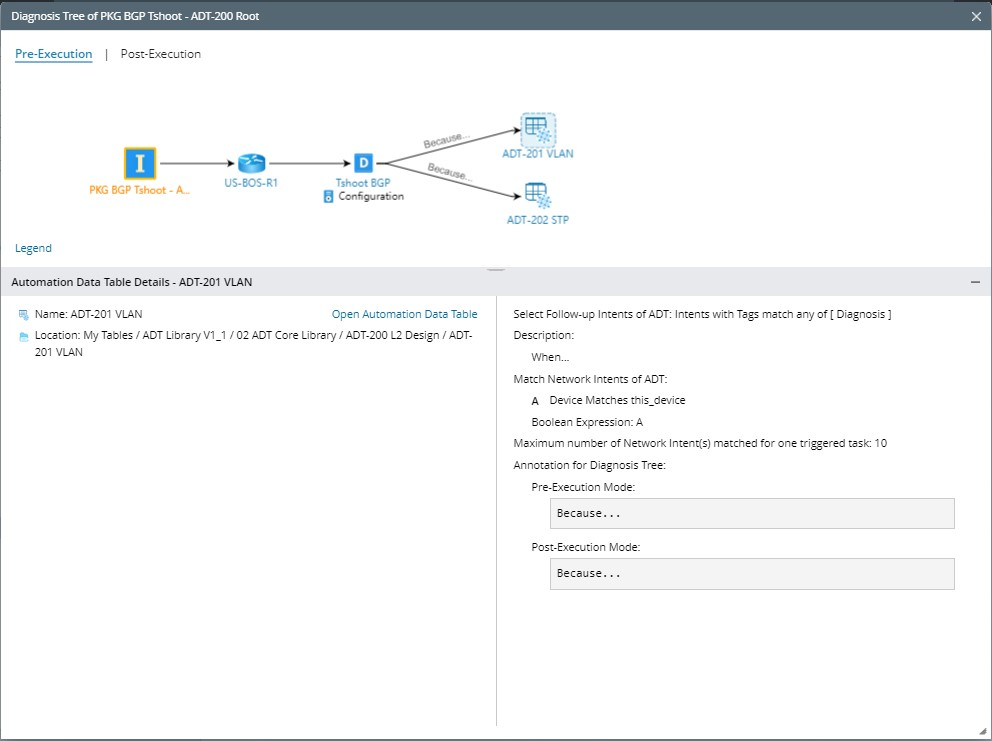Select the ADT-201 VLAN table node icon
The height and width of the screenshot is (741, 992).
[537, 129]
